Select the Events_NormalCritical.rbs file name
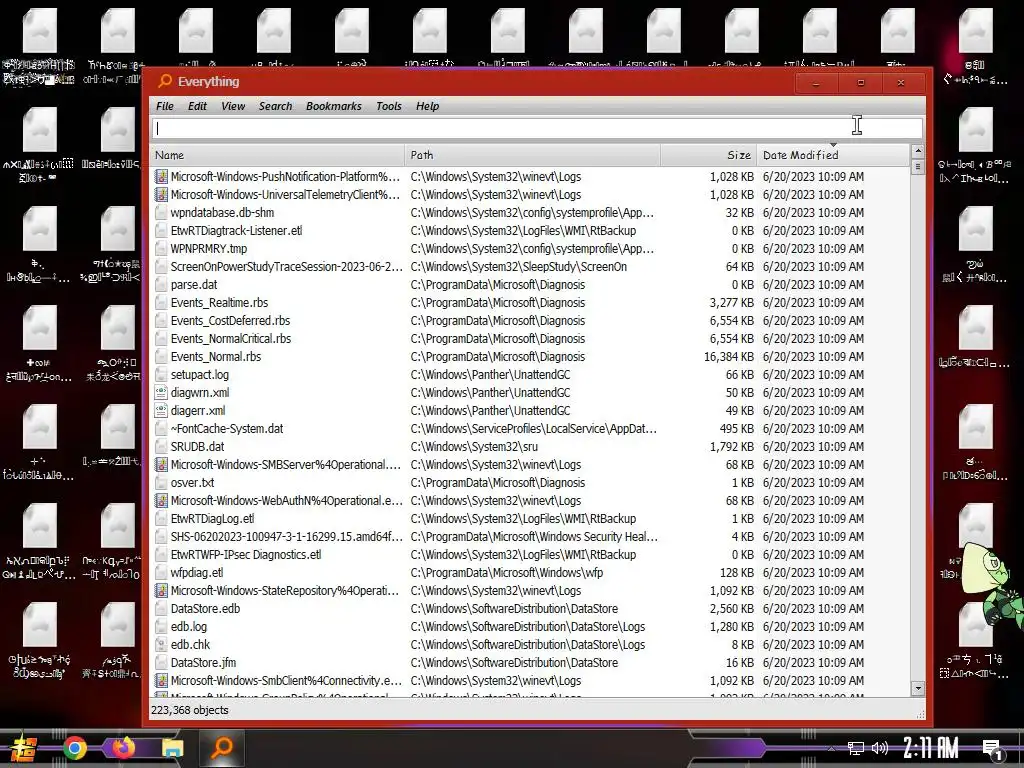The width and height of the screenshot is (1024, 768). [231, 338]
